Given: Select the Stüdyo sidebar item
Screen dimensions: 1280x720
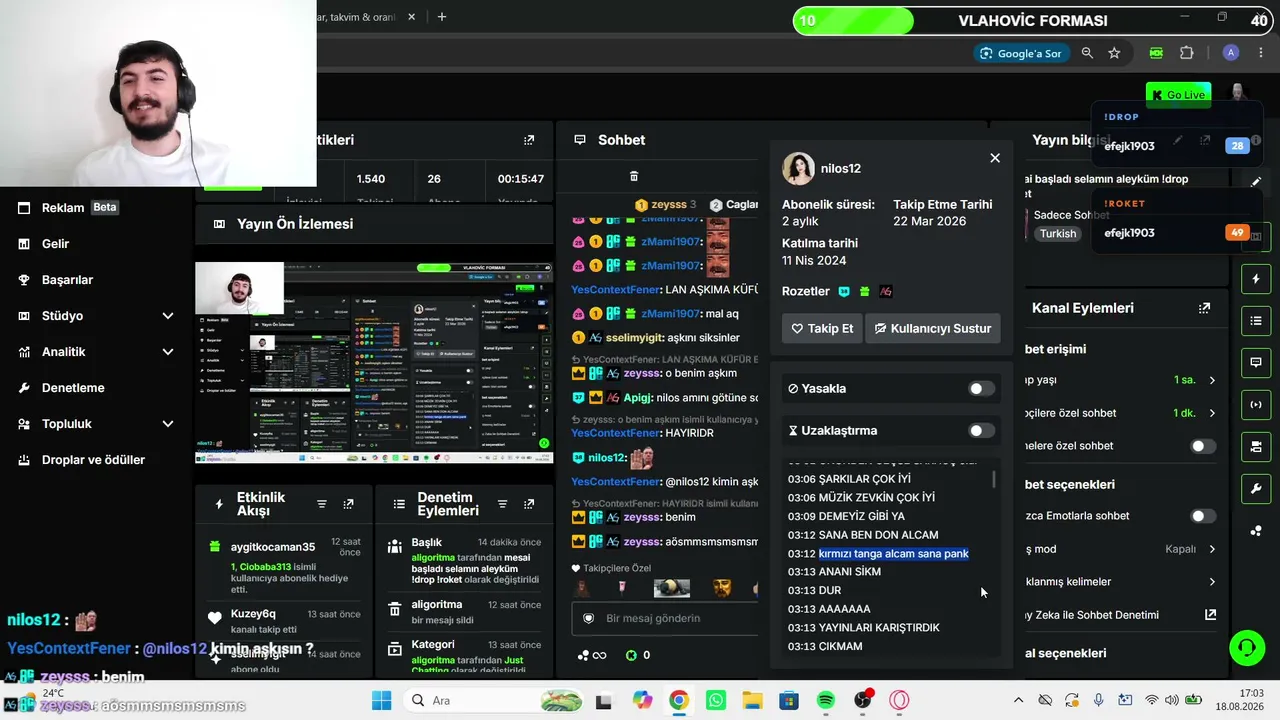Looking at the screenshot, I should (x=62, y=316).
